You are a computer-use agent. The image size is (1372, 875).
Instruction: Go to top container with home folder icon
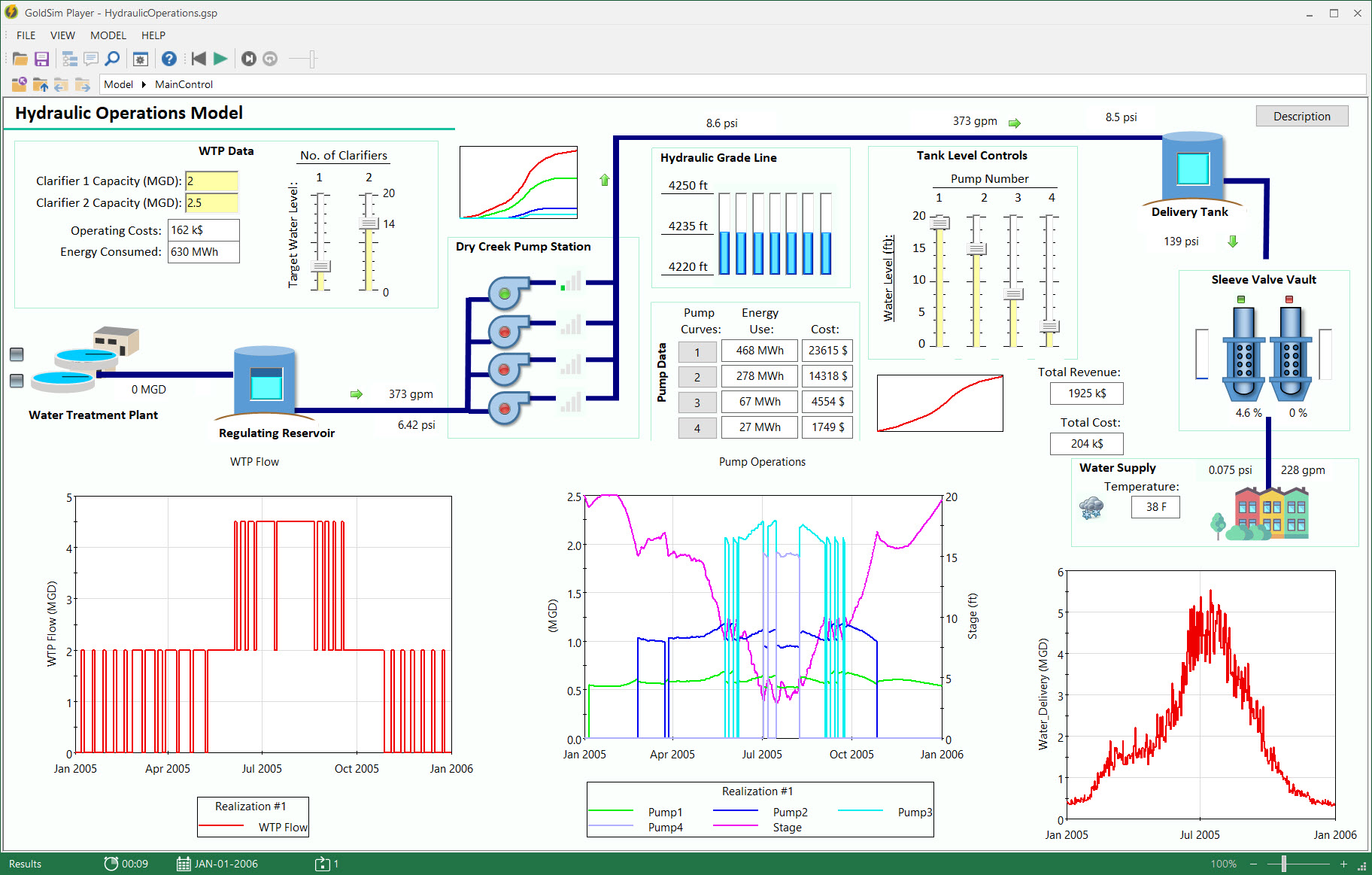20,84
